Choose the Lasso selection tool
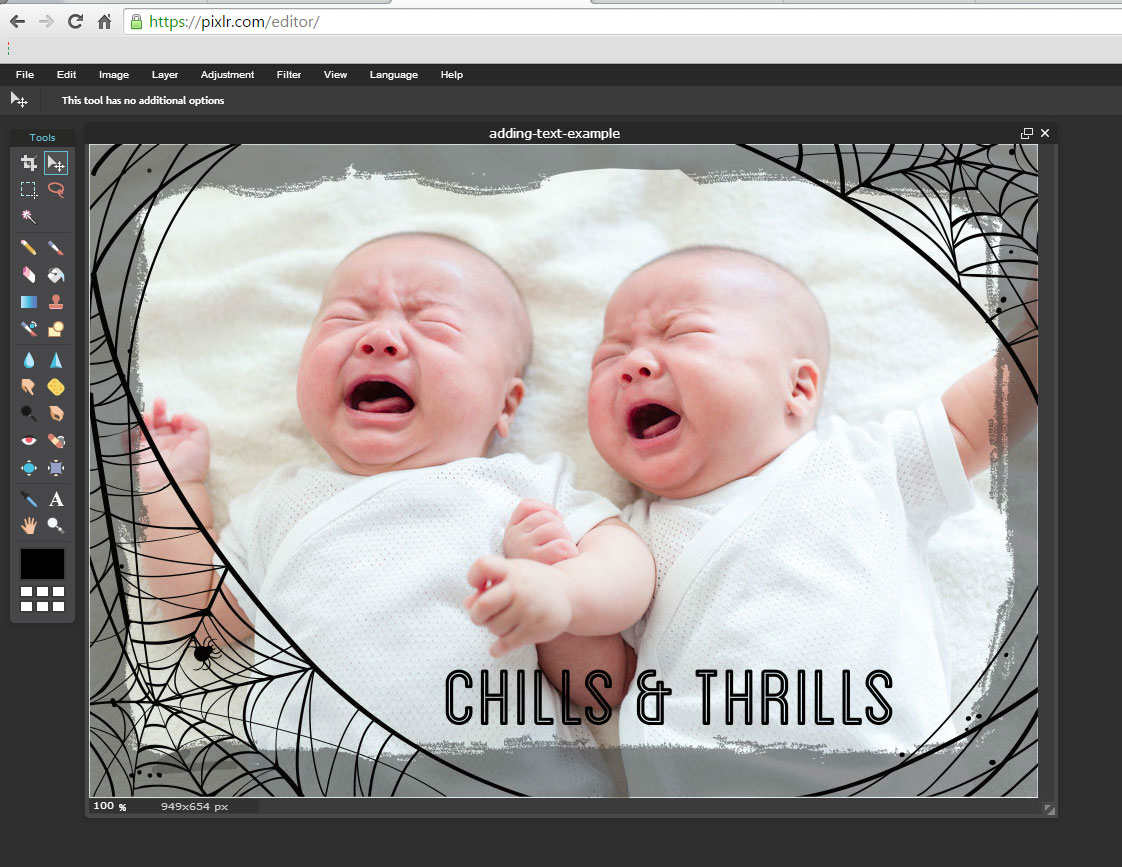Screen dimensions: 1122x867 [x=56, y=189]
